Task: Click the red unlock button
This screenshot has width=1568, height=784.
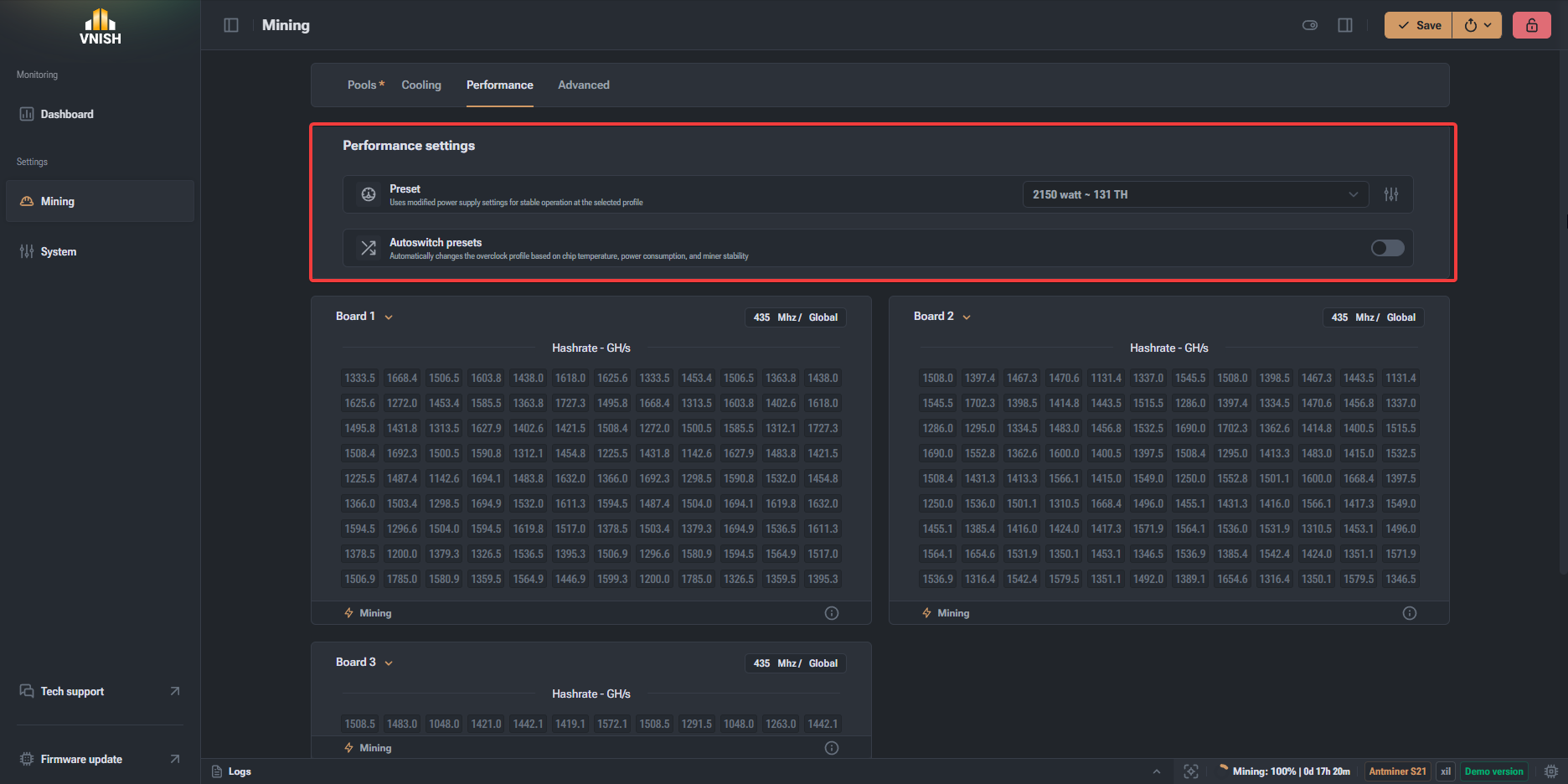Action: pyautogui.click(x=1532, y=25)
